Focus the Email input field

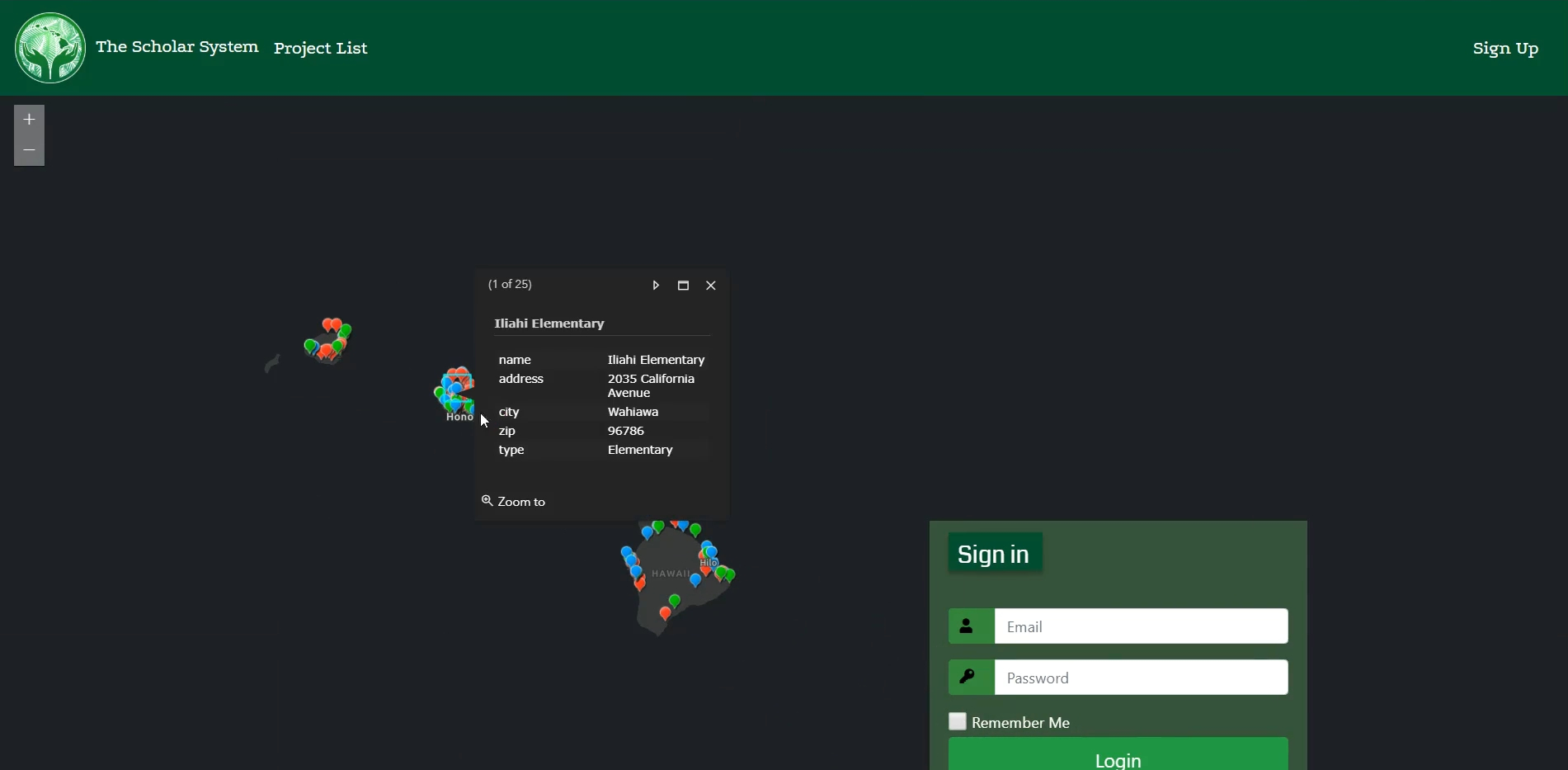click(x=1141, y=626)
